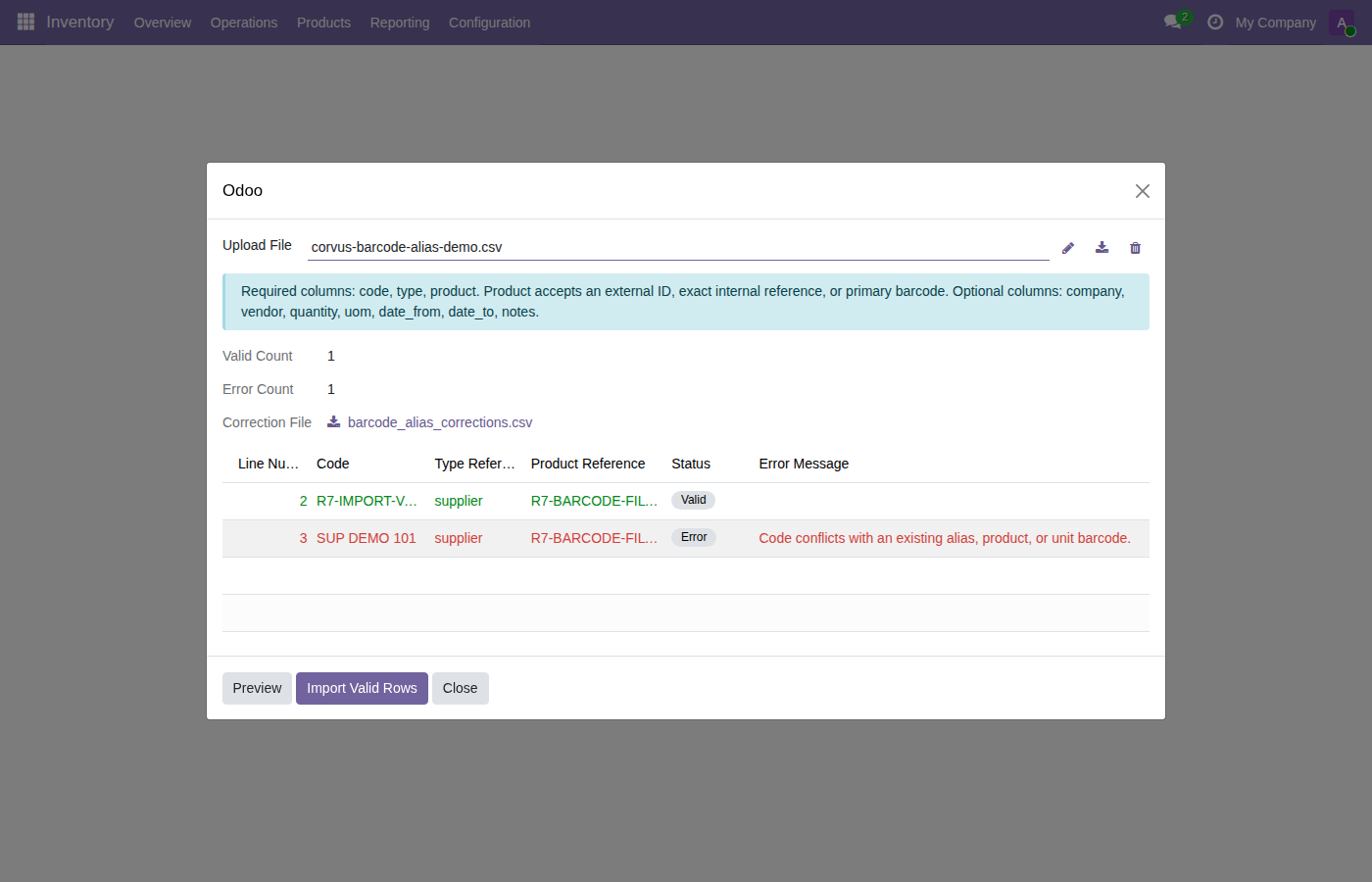1372x882 pixels.
Task: Open the apps grid menu icon
Action: tap(26, 22)
